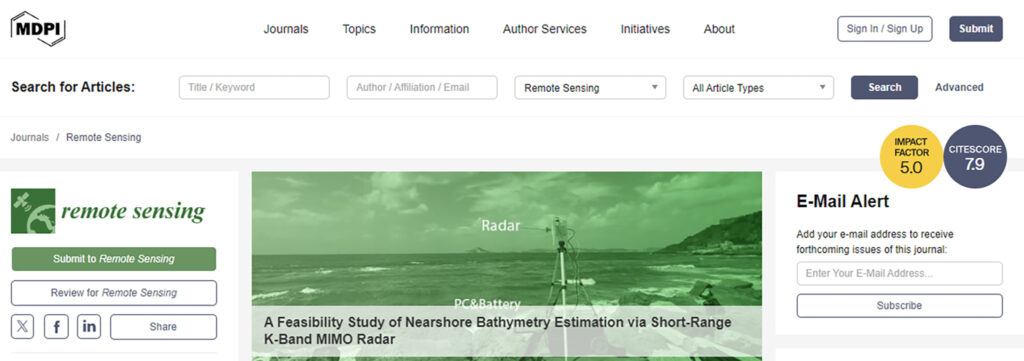The height and width of the screenshot is (361, 1024).
Task: Open the Initiatives menu
Action: (645, 29)
